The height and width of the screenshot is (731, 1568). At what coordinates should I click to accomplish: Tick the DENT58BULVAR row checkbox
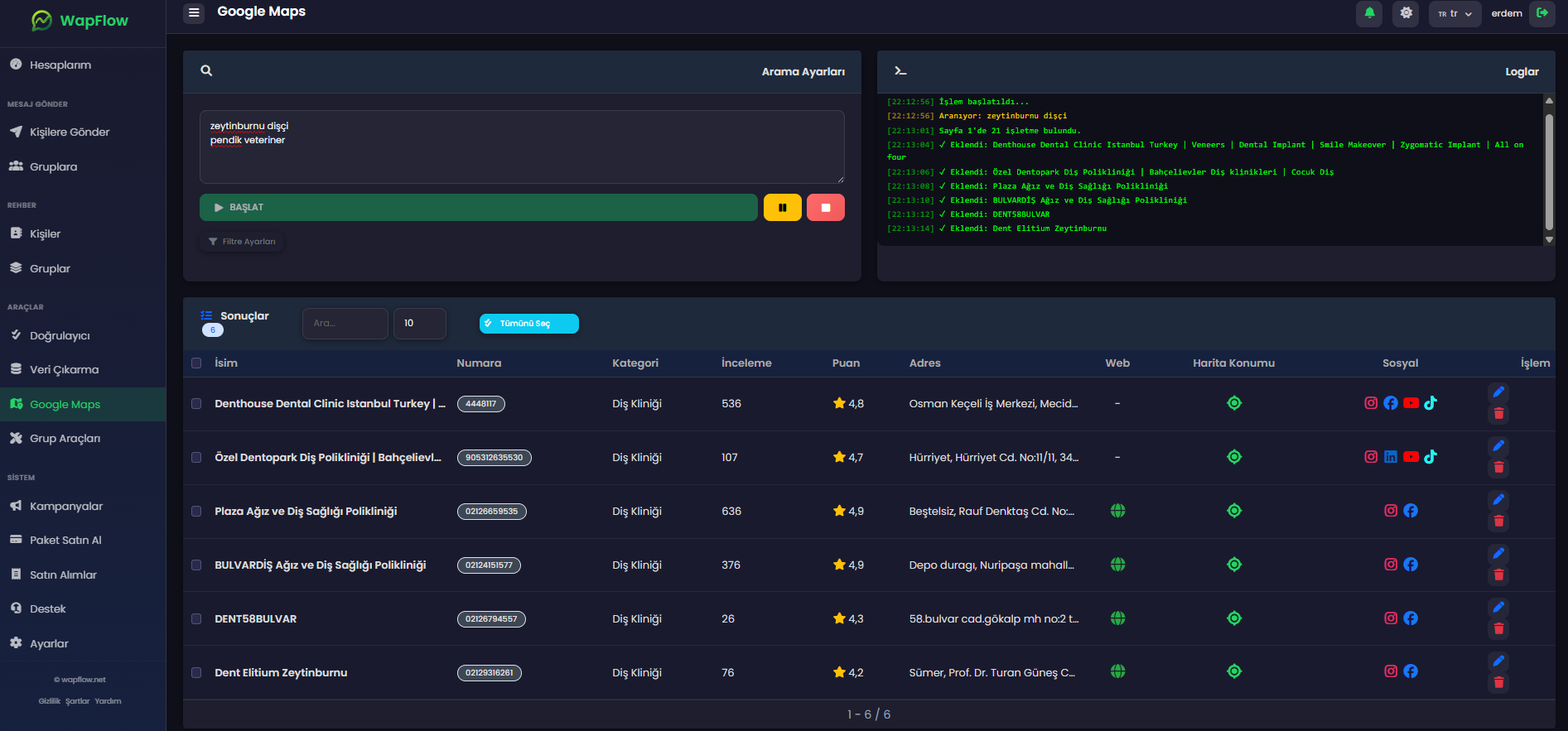(196, 619)
